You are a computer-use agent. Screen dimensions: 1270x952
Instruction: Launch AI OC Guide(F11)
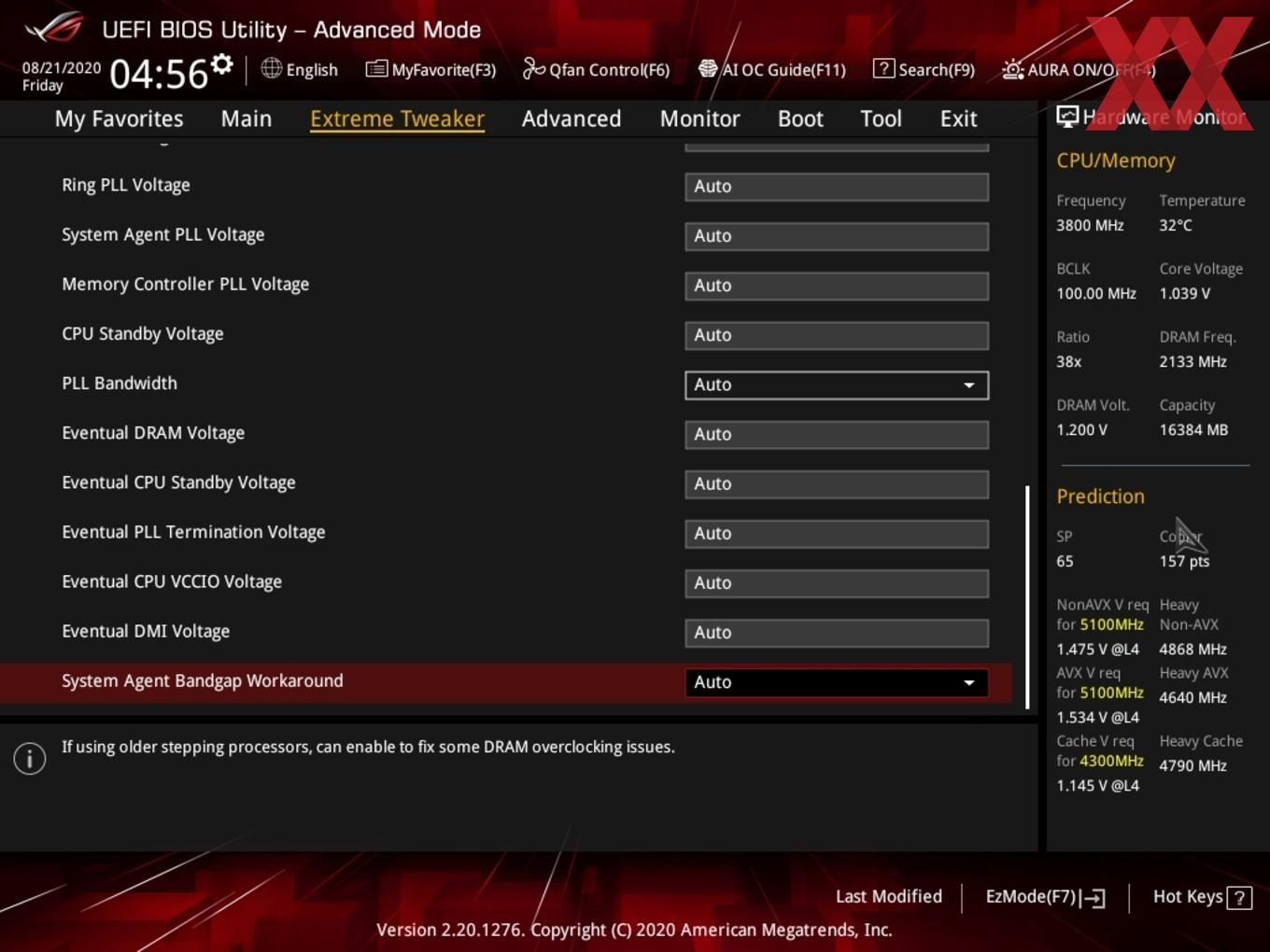tap(772, 69)
